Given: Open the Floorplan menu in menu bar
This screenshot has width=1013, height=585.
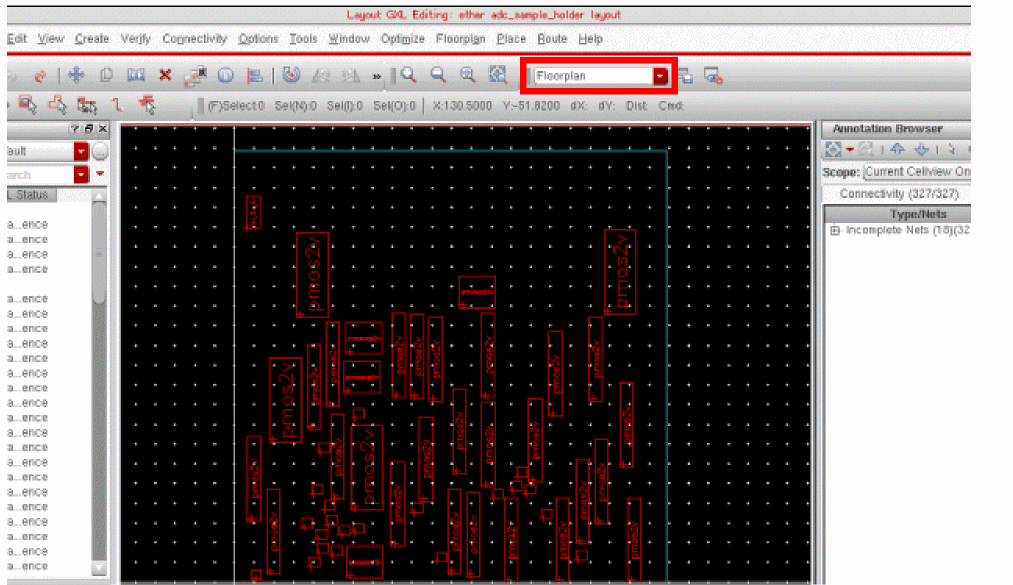Looking at the screenshot, I should pos(460,39).
